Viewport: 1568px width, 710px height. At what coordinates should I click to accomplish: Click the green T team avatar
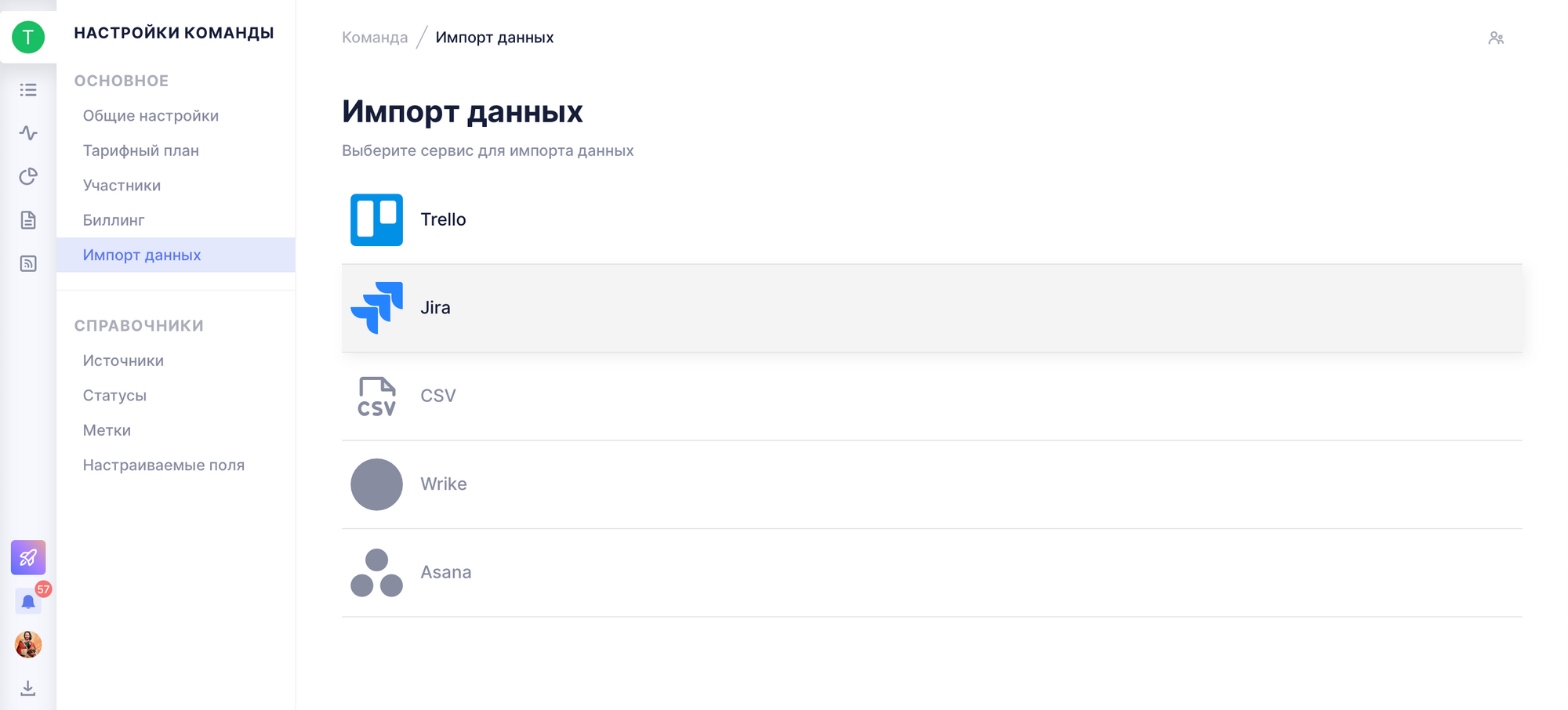coord(28,37)
